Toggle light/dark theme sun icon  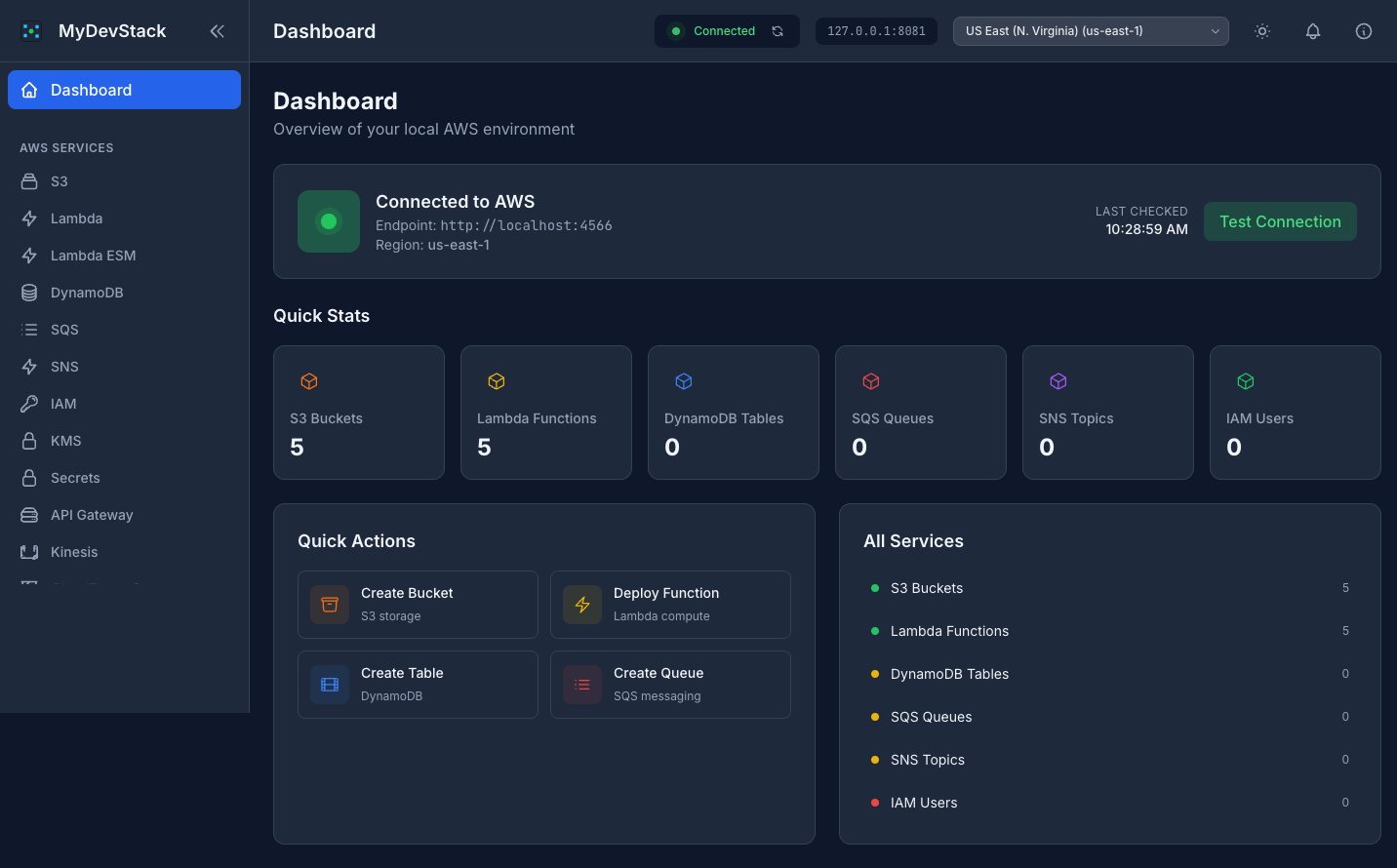(x=1262, y=31)
